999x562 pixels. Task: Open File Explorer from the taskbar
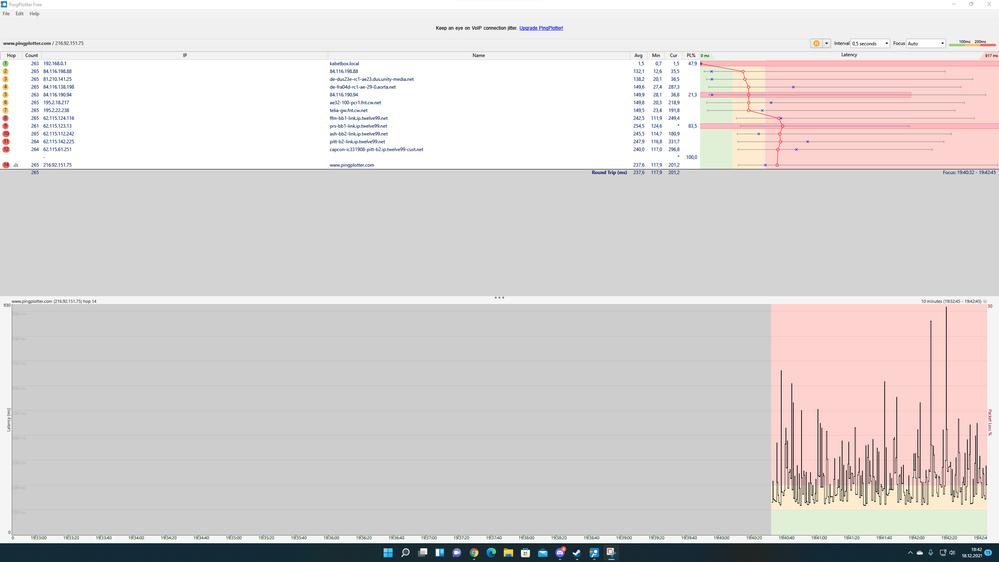(x=508, y=552)
